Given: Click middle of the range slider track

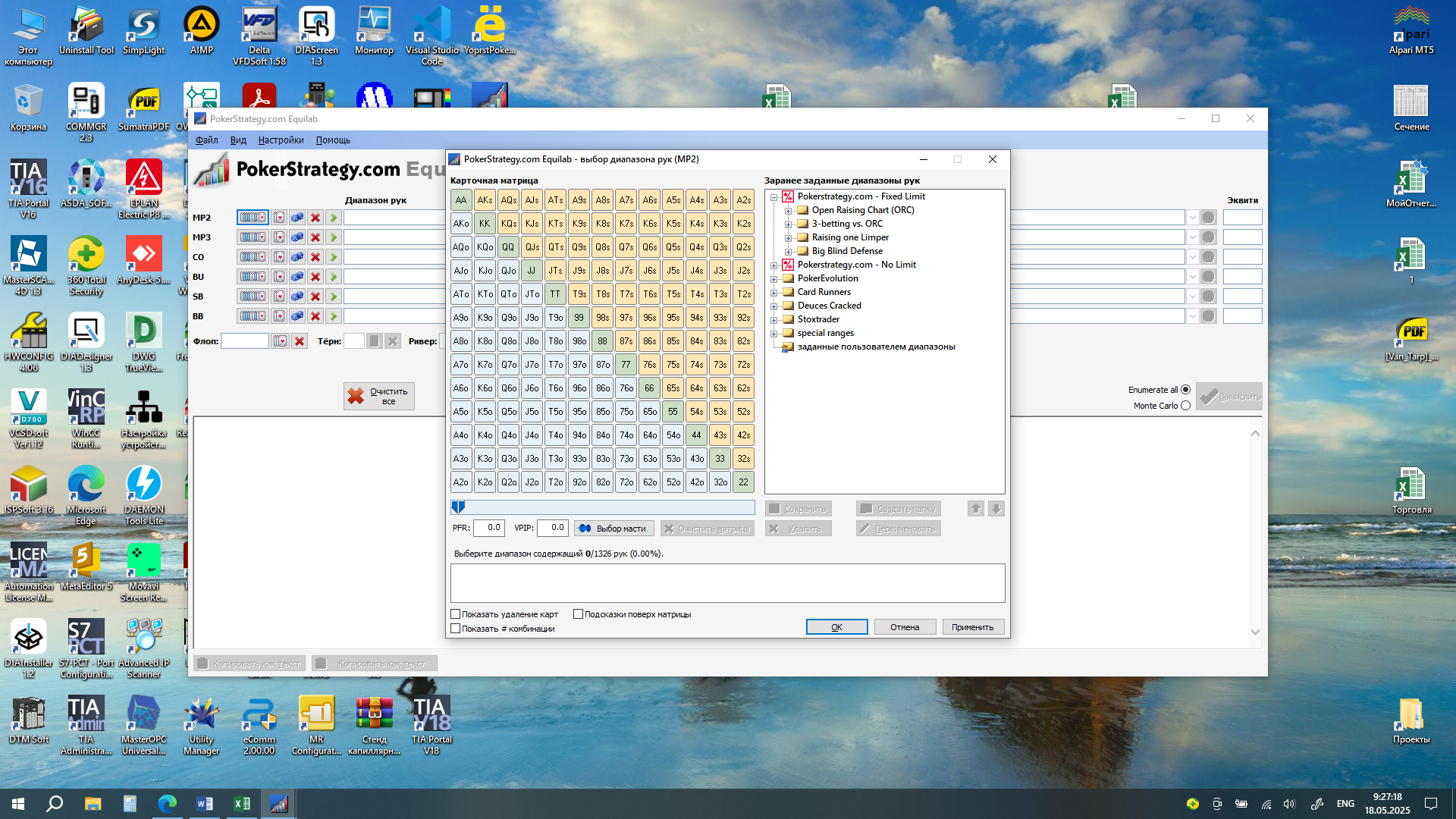Looking at the screenshot, I should (x=603, y=507).
